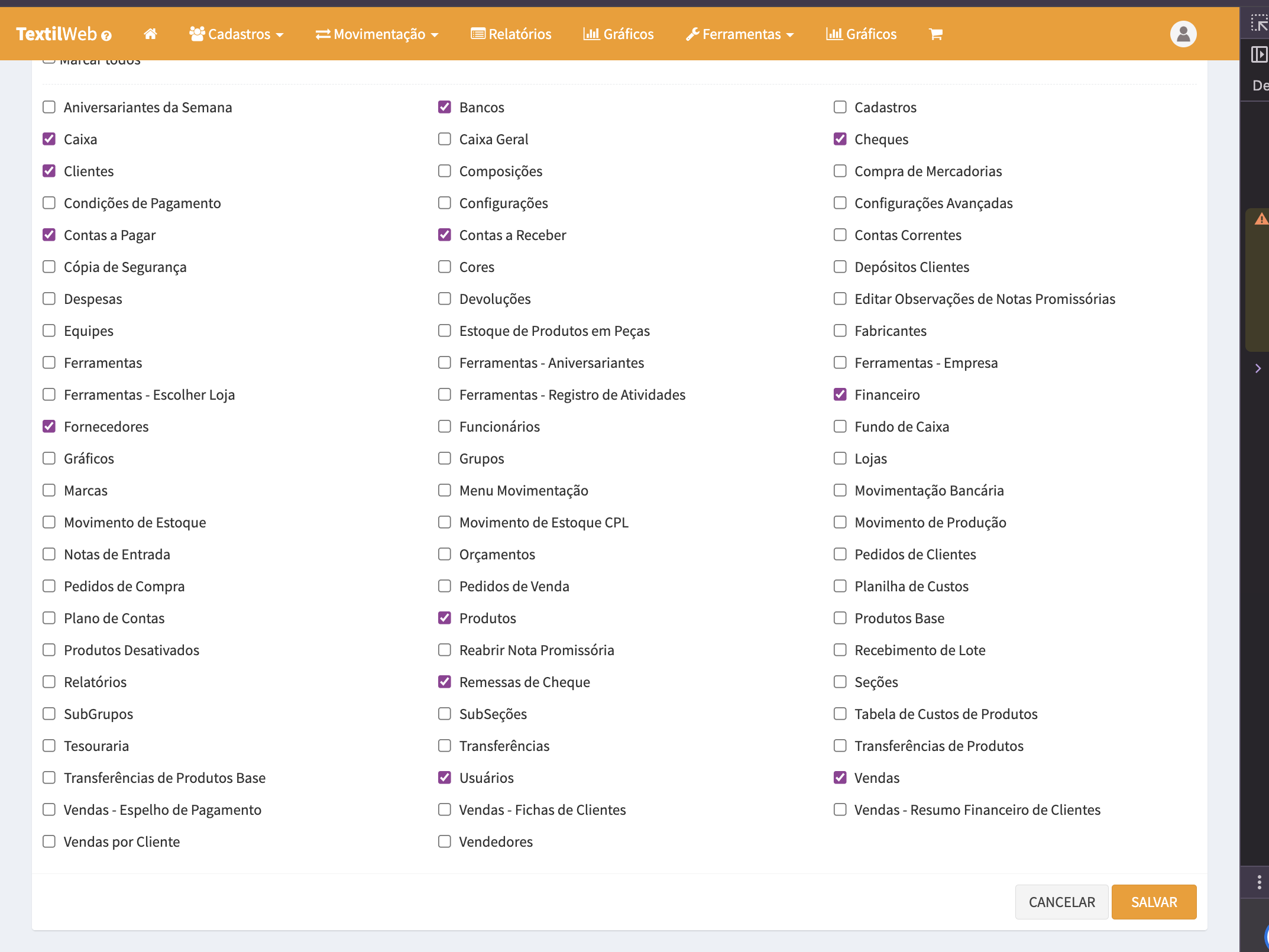This screenshot has height=952, width=1269.
Task: Uncheck the Bancos permission checkbox
Action: pyautogui.click(x=445, y=107)
